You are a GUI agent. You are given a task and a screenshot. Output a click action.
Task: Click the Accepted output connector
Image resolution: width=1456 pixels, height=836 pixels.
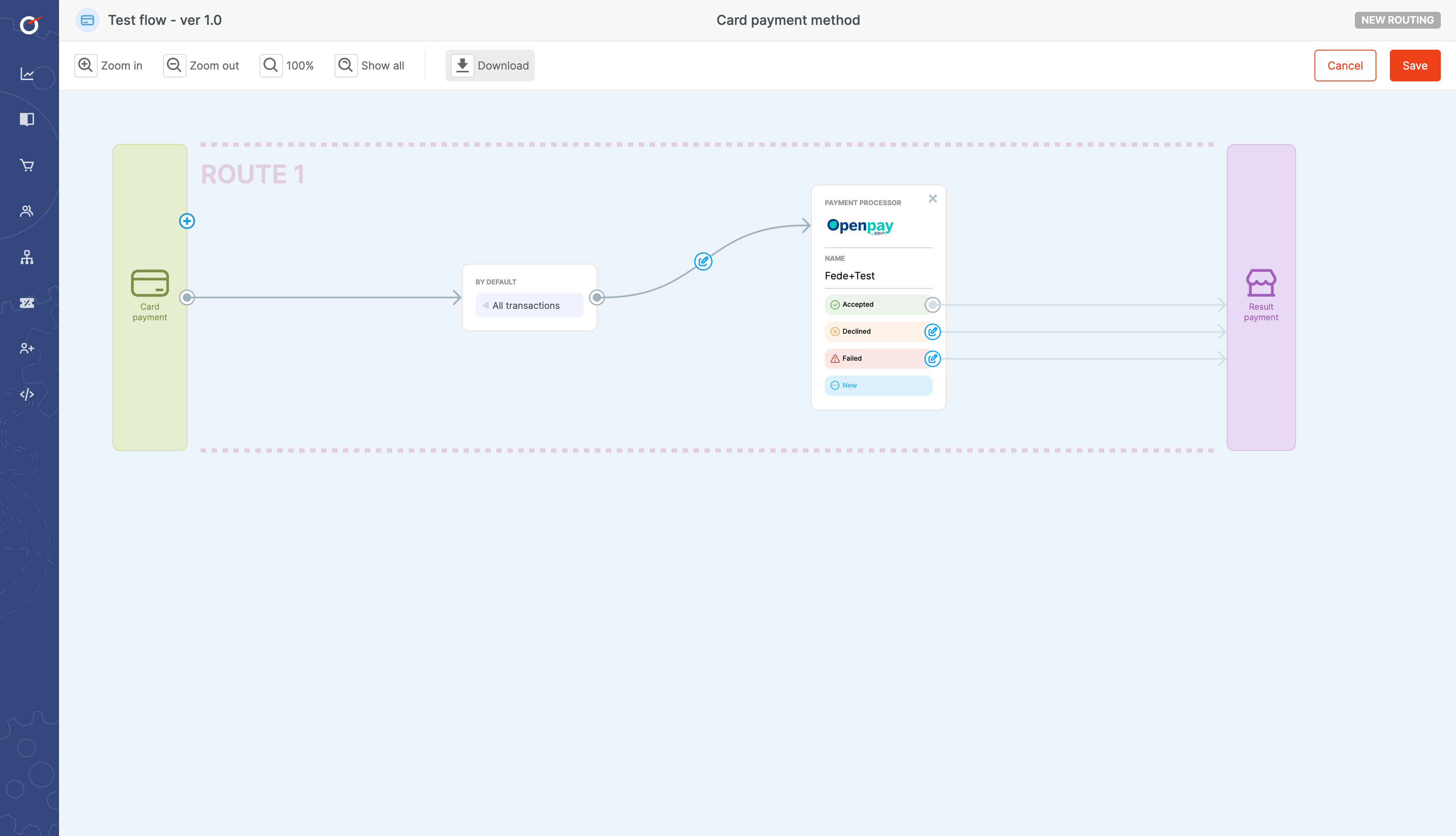click(933, 305)
